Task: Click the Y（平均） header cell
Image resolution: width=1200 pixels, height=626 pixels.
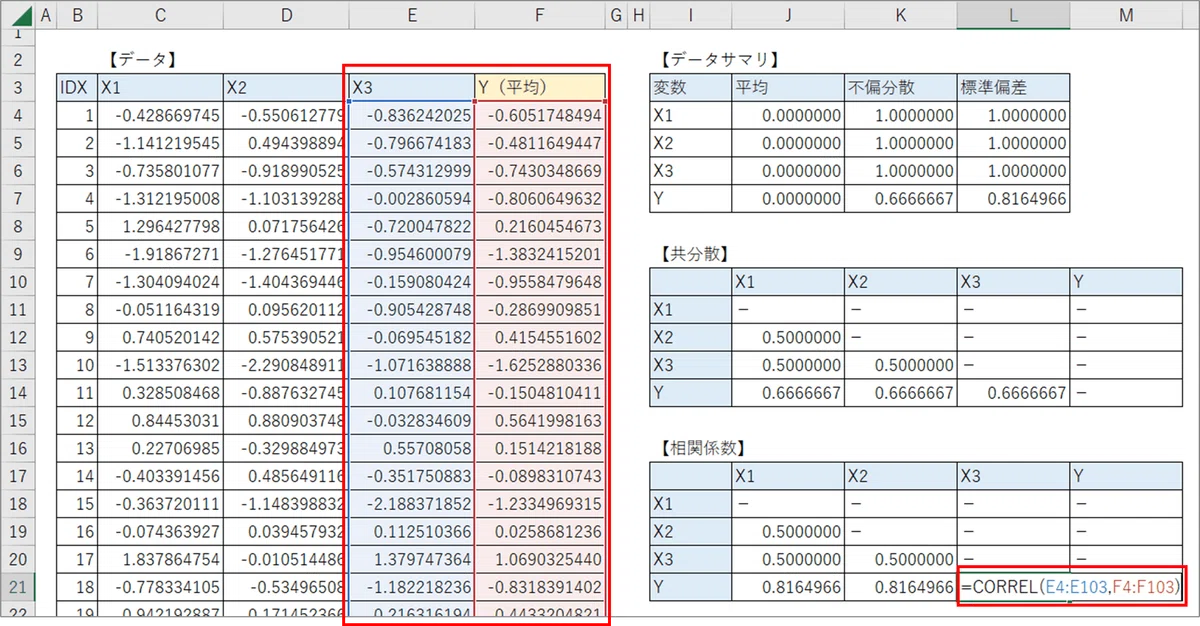Action: (x=540, y=88)
